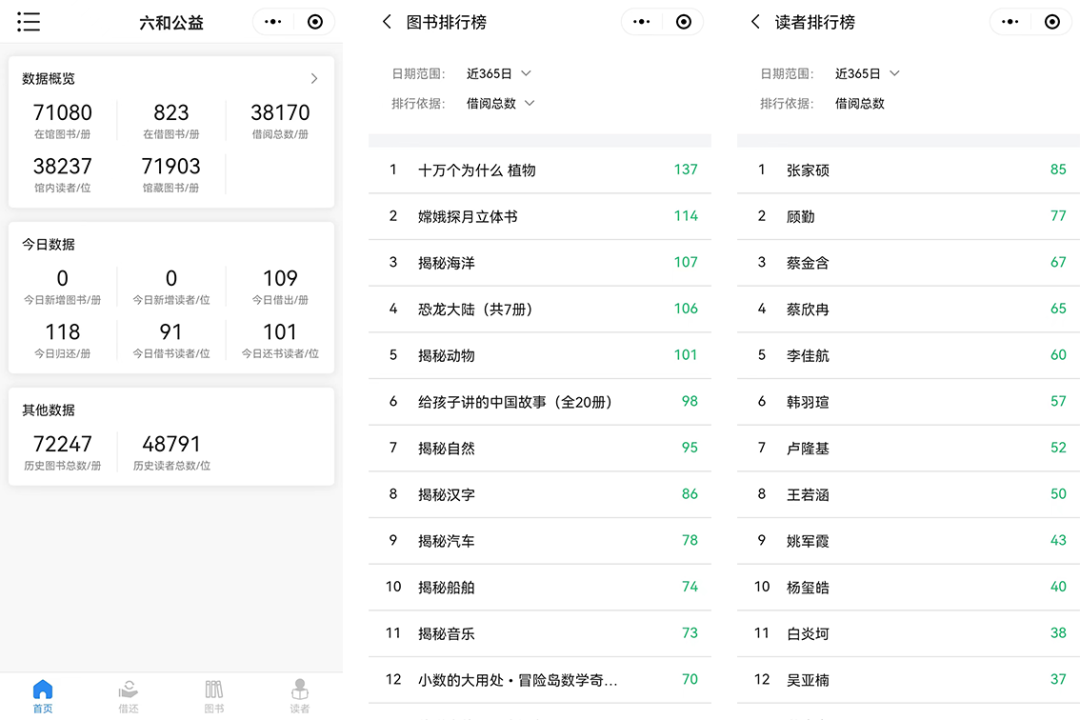Select the 借还 borrow-return tab icon
The image size is (1080, 720).
[x=128, y=692]
